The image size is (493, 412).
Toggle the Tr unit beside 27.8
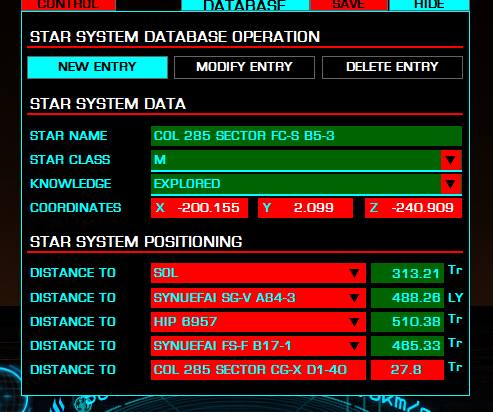pyautogui.click(x=455, y=367)
